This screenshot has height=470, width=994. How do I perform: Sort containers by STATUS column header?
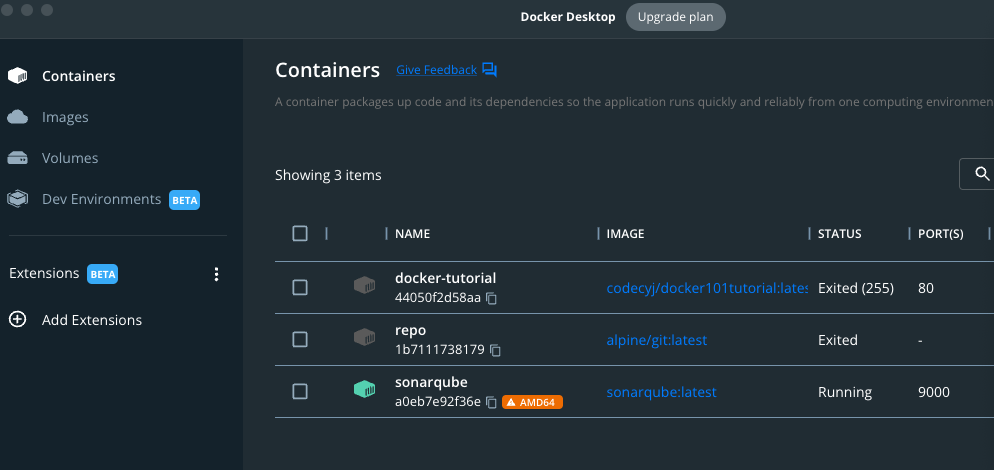tap(839, 233)
